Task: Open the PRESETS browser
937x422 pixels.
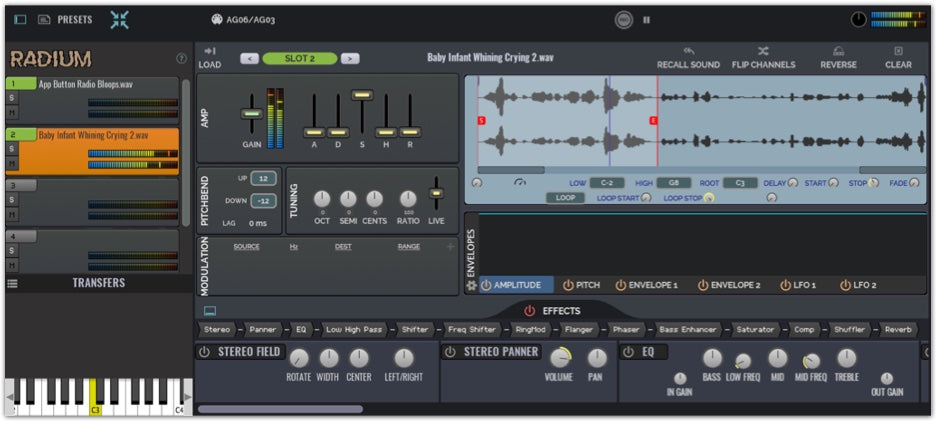Action: (66, 20)
